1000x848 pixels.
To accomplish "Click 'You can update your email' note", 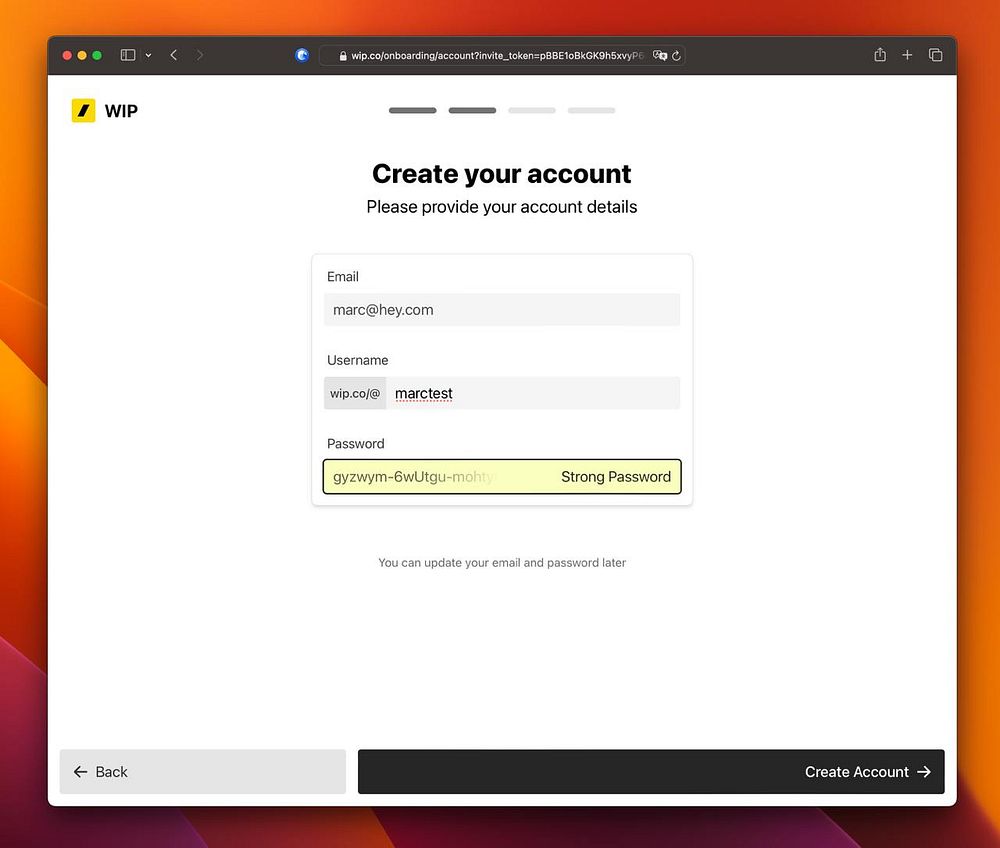I will pos(502,562).
